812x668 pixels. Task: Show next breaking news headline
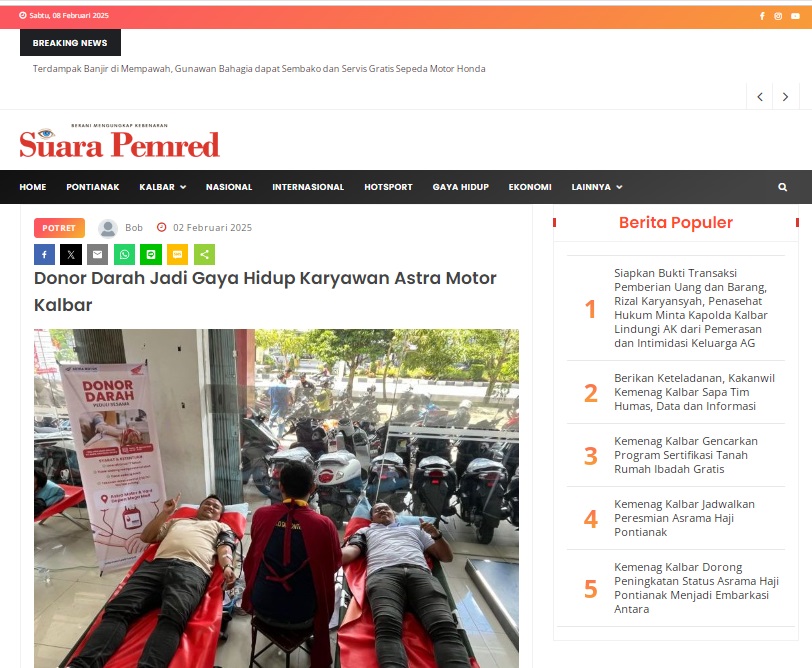tap(786, 97)
